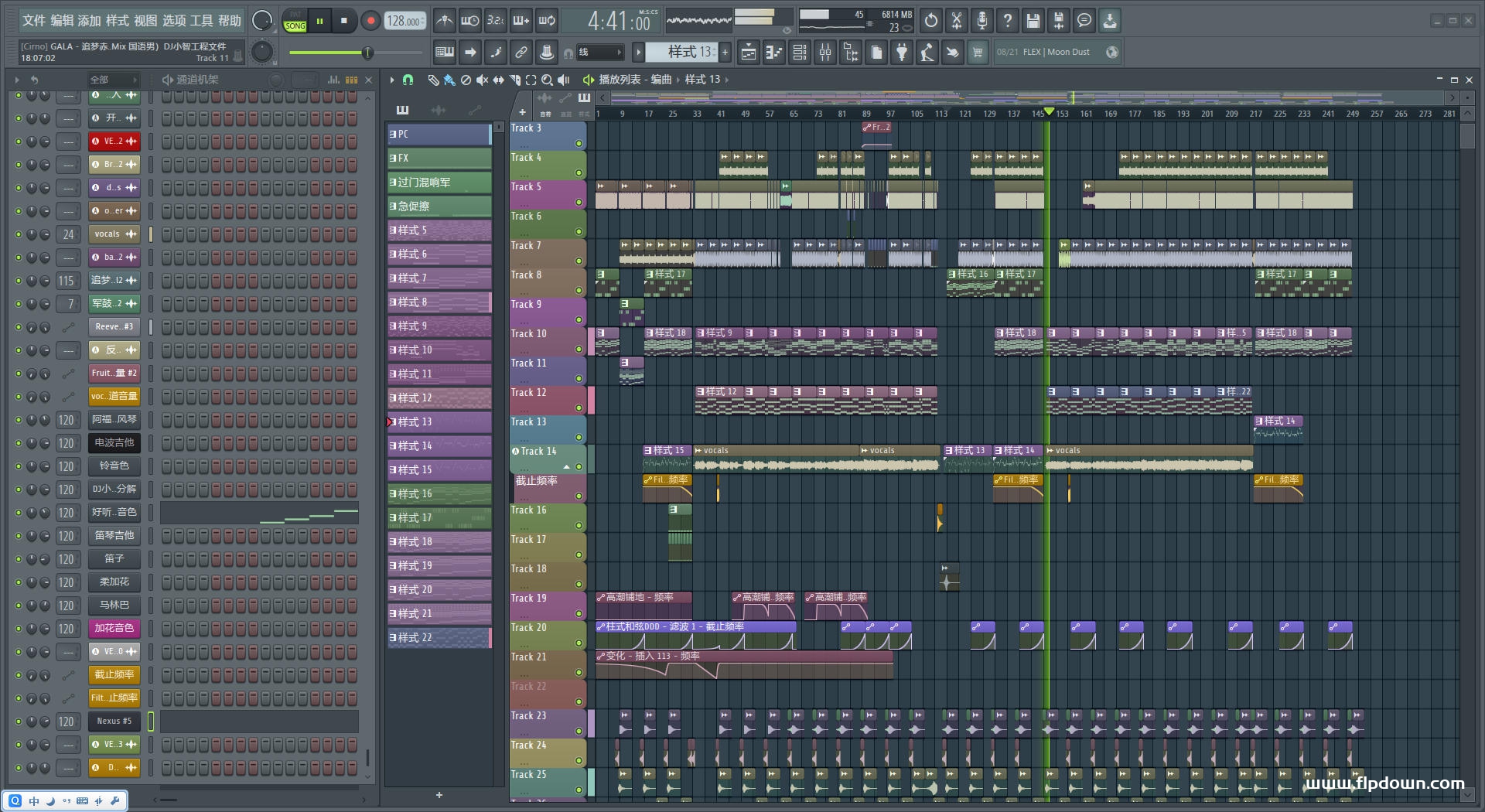The height and width of the screenshot is (812, 1485).
Task: Toggle the metronome icon
Action: coord(444,21)
